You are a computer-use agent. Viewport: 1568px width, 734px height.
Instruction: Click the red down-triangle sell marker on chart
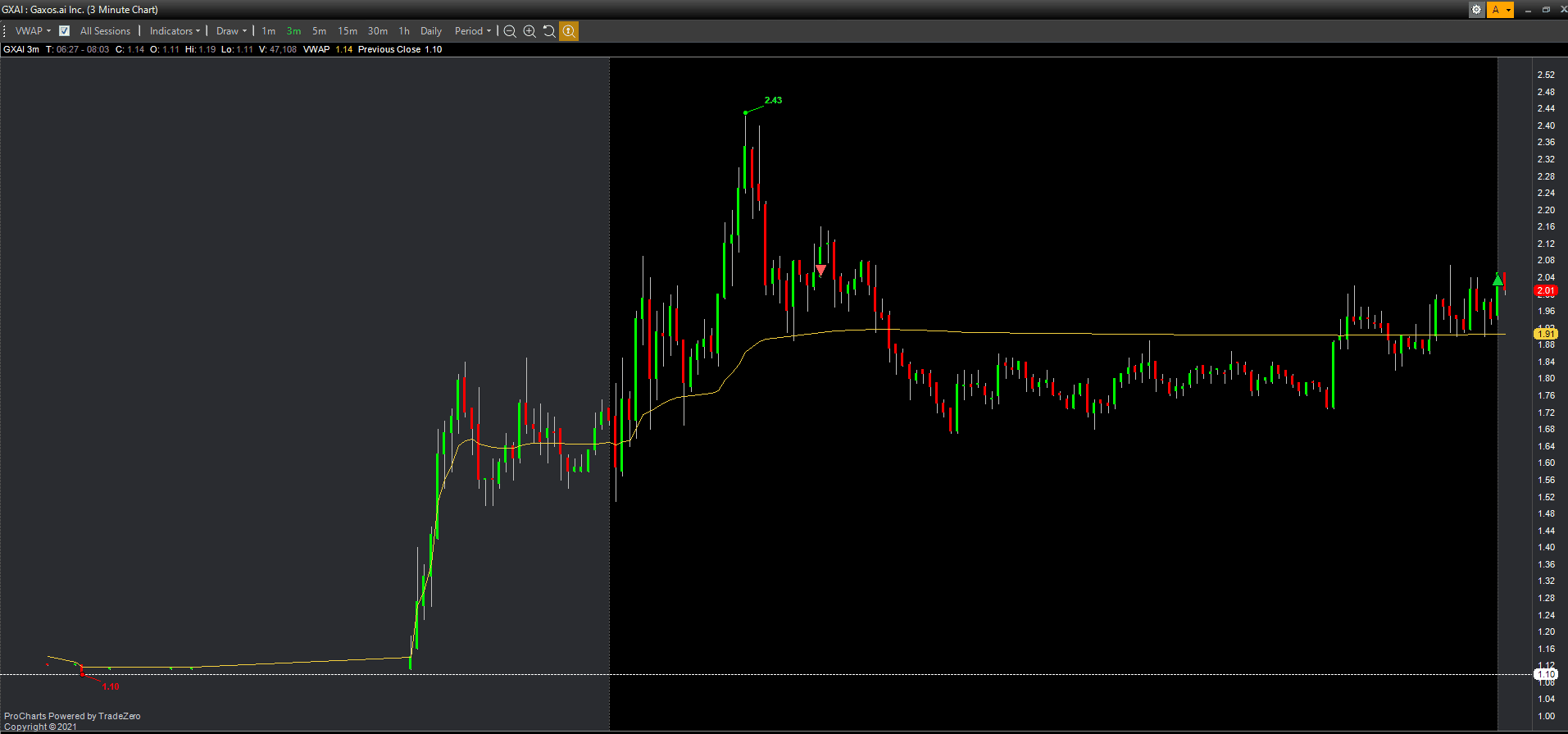tap(820, 270)
